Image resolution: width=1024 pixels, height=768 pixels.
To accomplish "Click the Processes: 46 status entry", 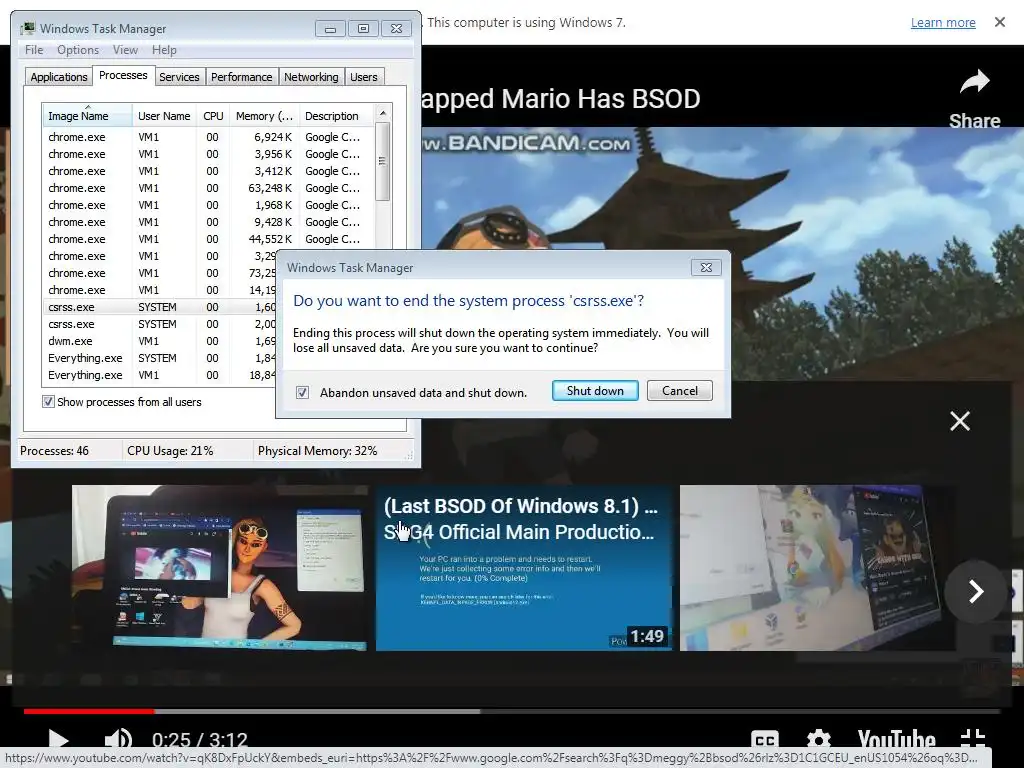I will point(54,451).
